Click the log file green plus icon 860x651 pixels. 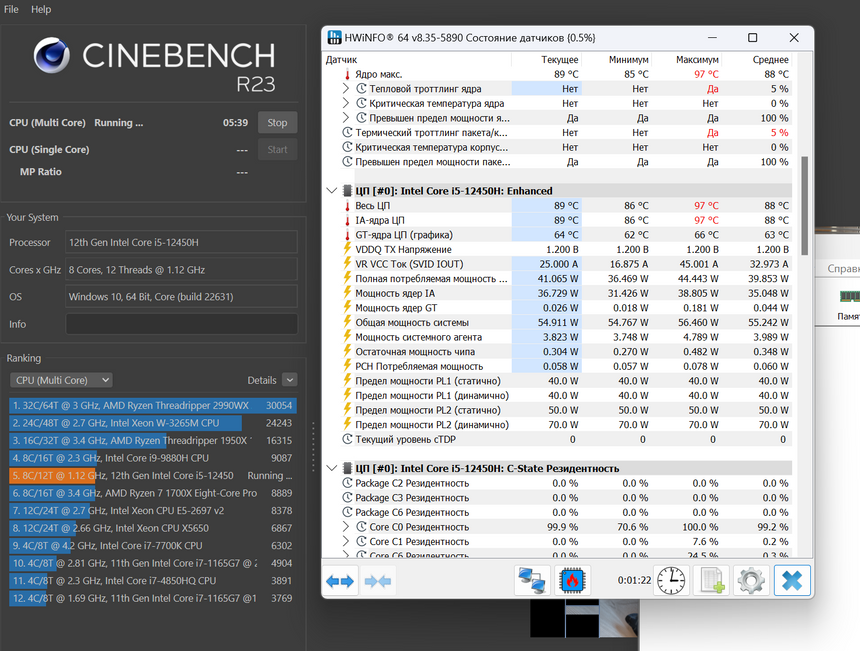[709, 580]
